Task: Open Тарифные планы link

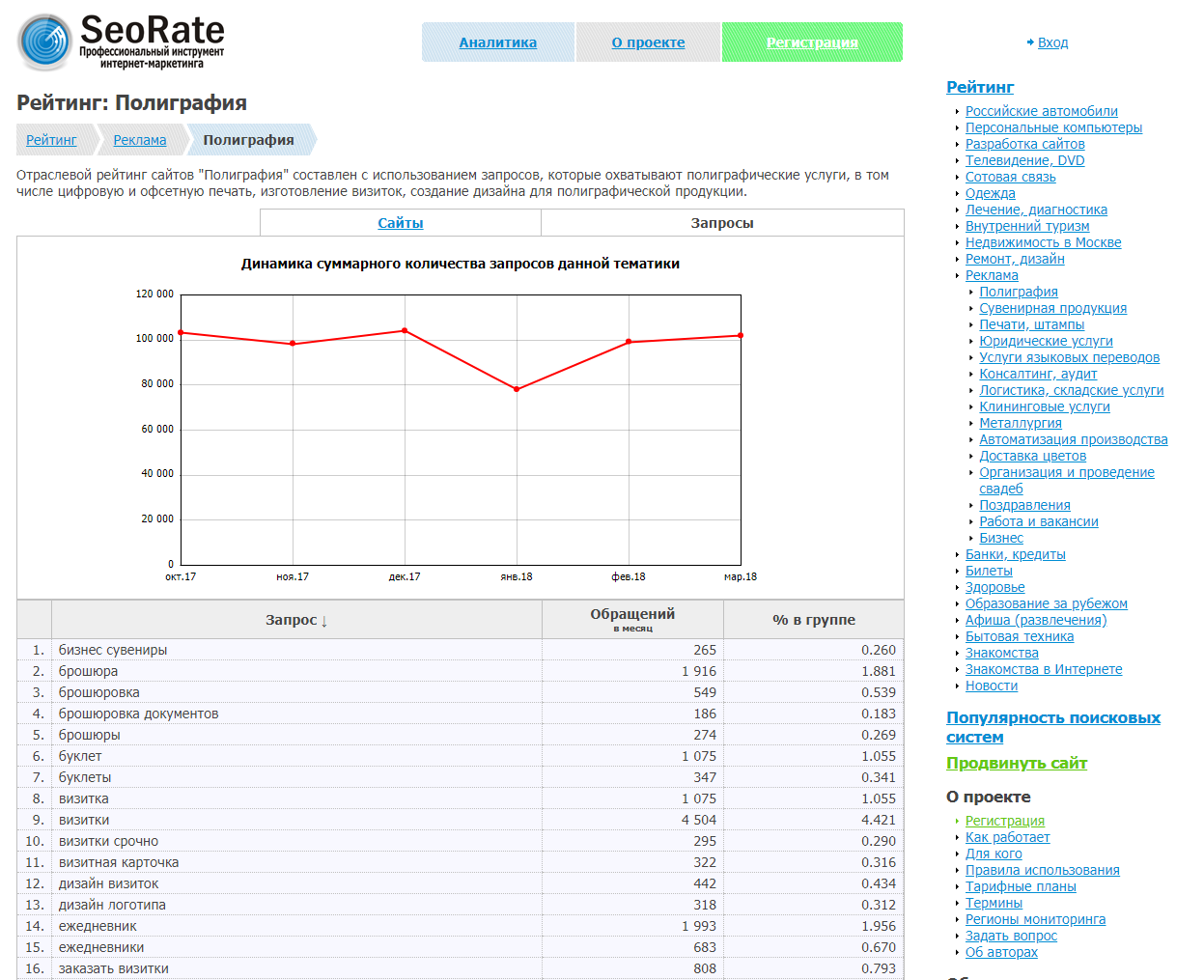Action: 1021,886
